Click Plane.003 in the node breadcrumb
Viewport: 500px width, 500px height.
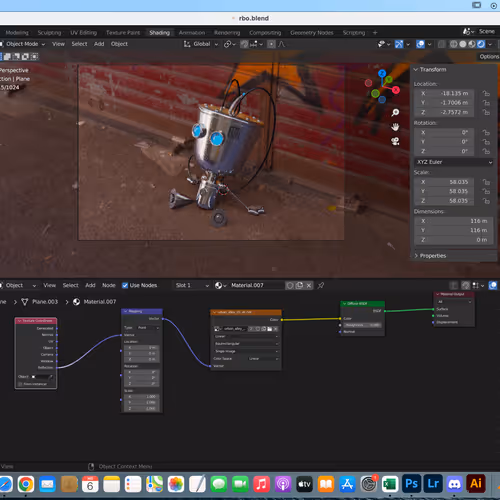click(x=45, y=302)
